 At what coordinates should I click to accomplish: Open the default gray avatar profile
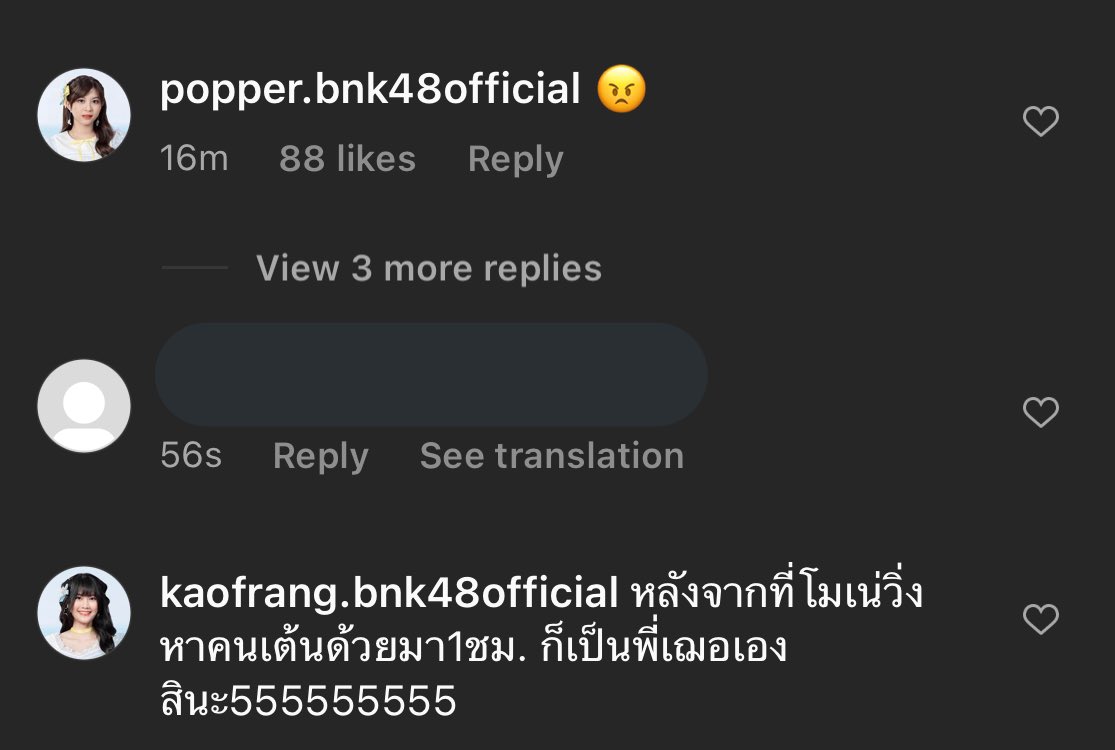click(x=84, y=405)
